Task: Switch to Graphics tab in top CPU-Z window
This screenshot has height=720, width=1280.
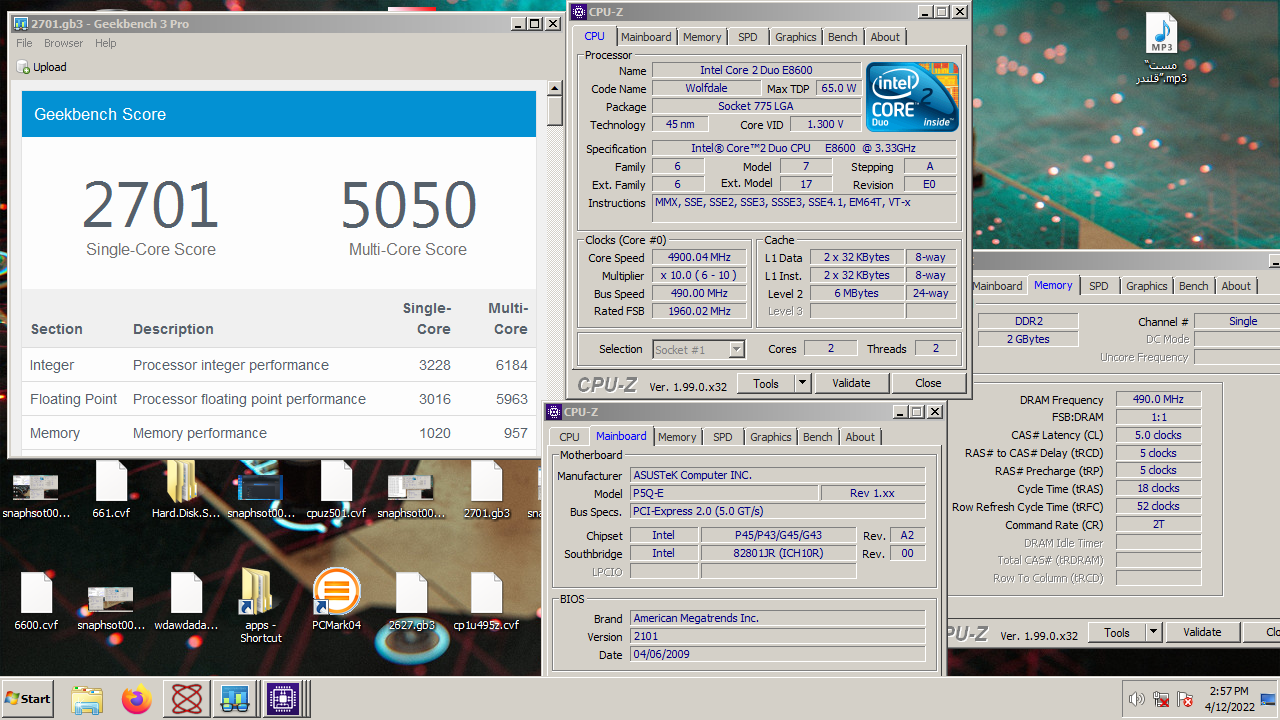Action: point(796,37)
